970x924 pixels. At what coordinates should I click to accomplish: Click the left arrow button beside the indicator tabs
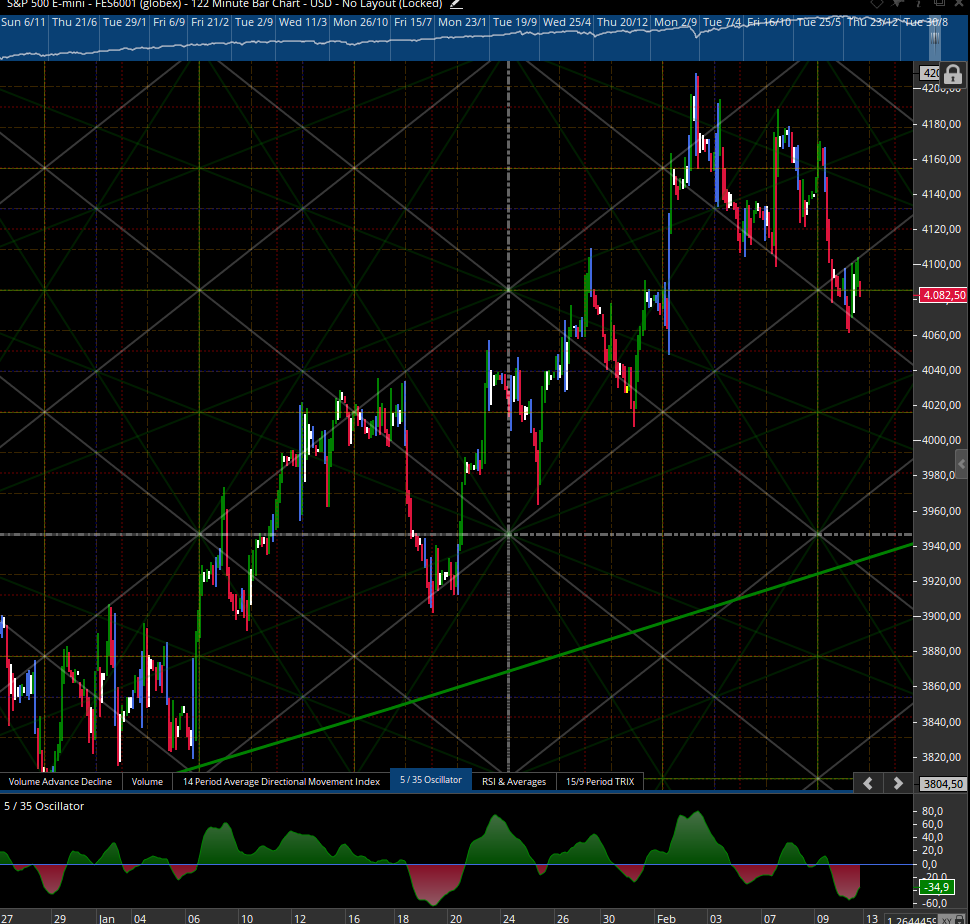click(x=868, y=783)
